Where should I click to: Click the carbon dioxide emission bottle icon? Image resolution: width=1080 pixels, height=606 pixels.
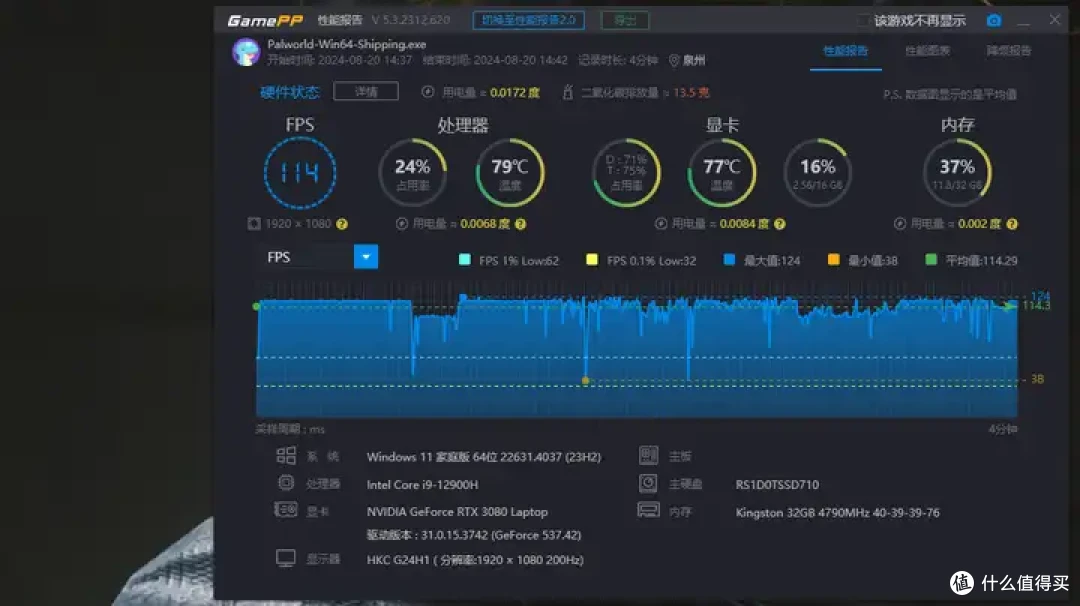pos(568,92)
